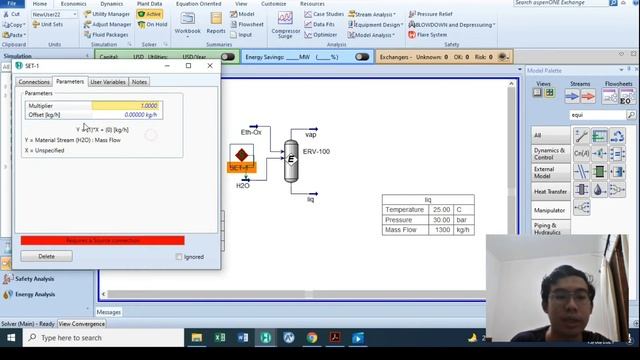Open Flowsheet summary

tap(247, 24)
